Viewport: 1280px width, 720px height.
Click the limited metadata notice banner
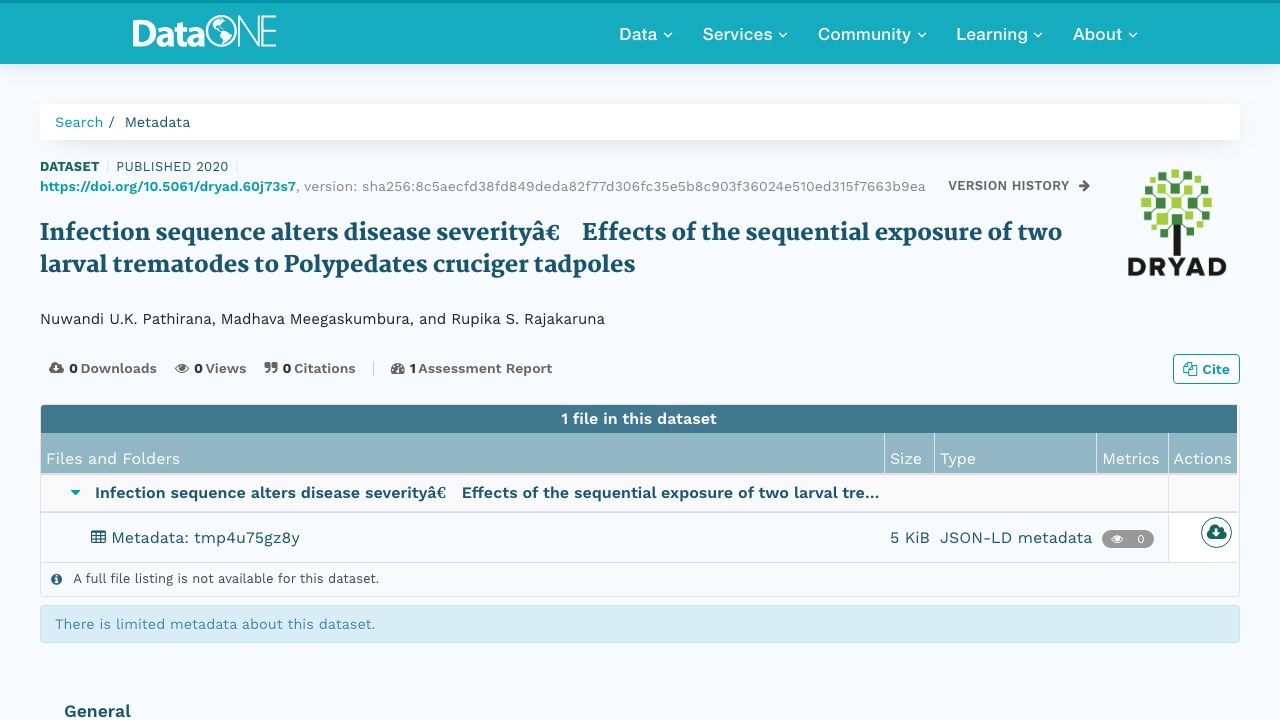pyautogui.click(x=640, y=624)
